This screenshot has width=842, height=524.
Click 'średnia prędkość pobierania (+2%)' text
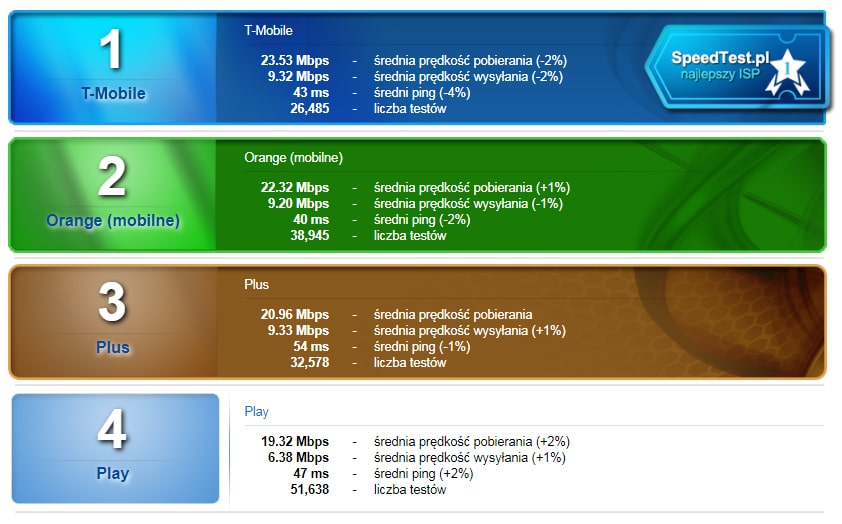point(472,441)
